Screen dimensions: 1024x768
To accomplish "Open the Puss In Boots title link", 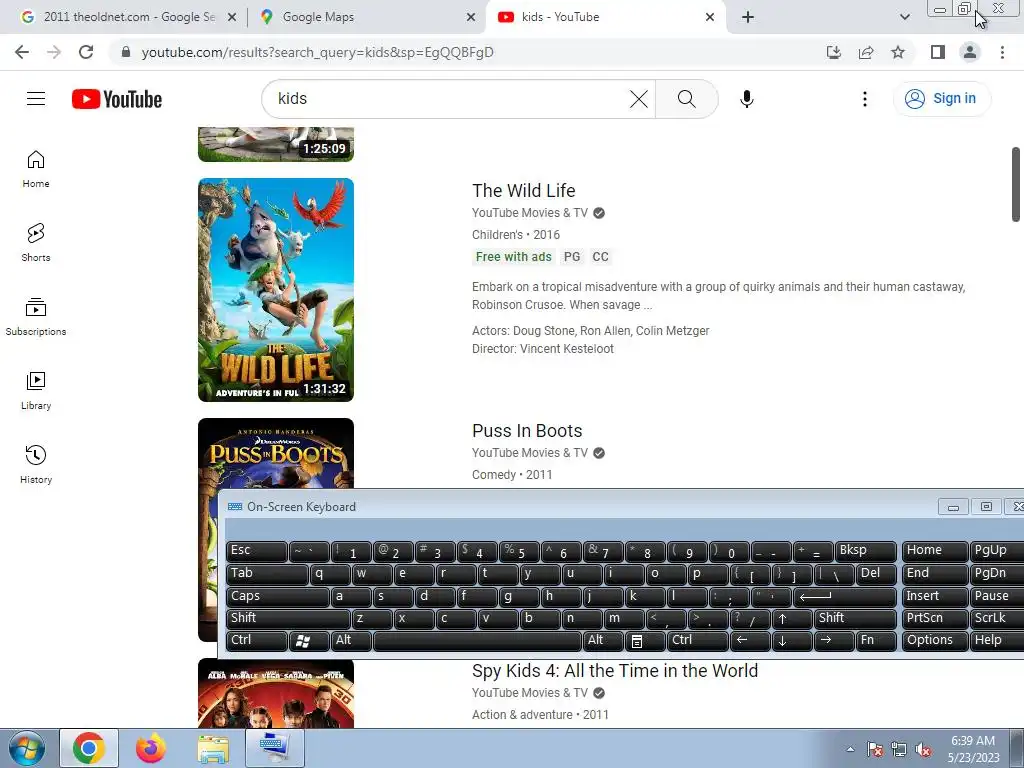I will point(527,431).
